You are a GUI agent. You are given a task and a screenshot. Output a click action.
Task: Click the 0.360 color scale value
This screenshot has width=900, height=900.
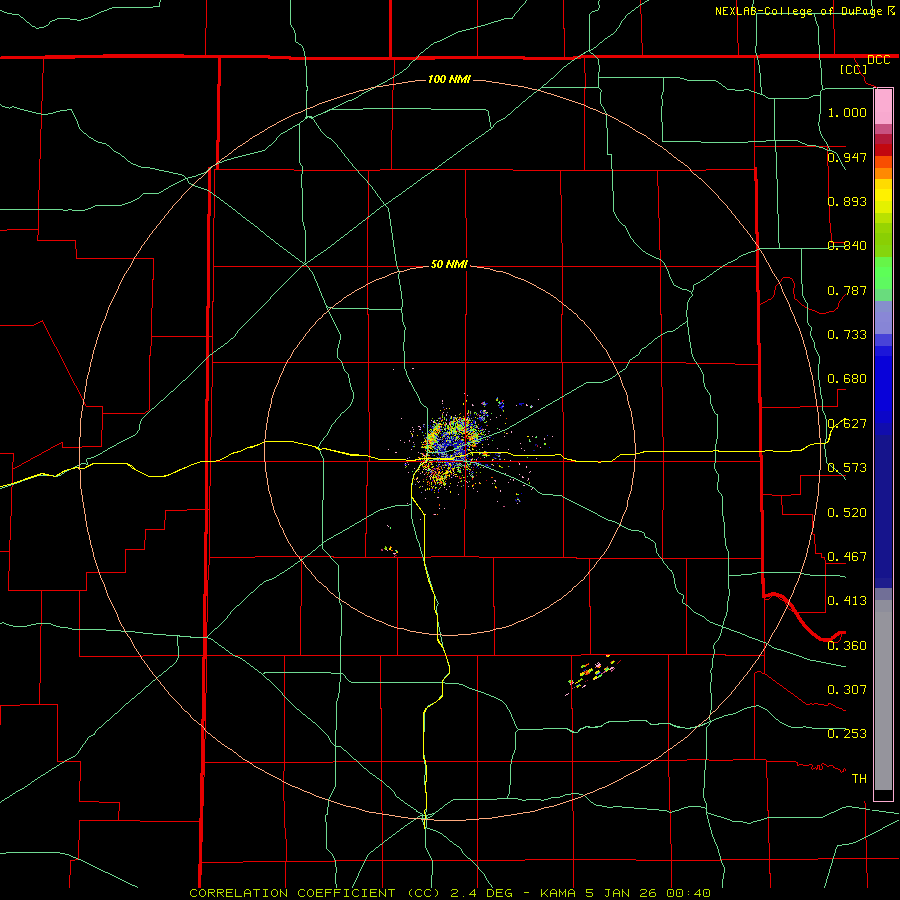(x=847, y=646)
